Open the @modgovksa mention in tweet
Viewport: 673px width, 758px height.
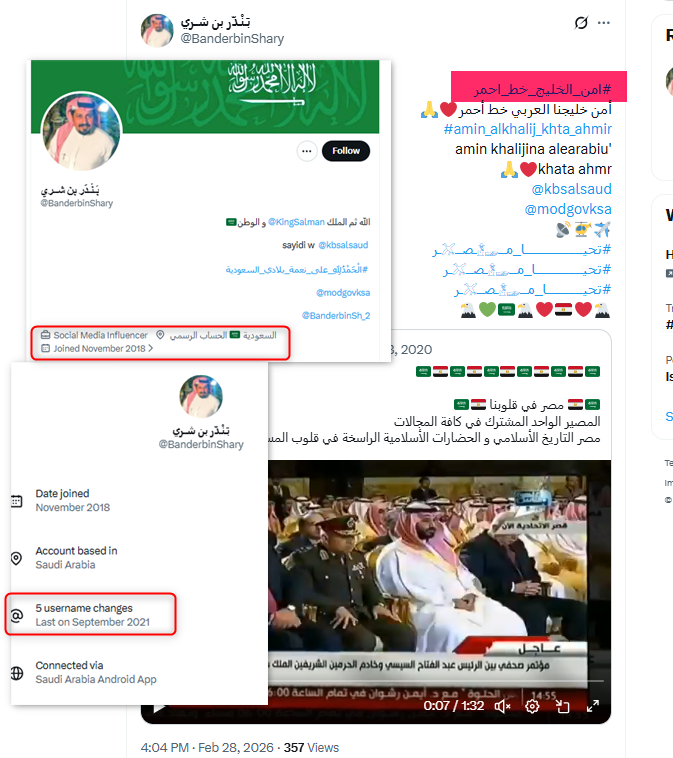point(568,209)
